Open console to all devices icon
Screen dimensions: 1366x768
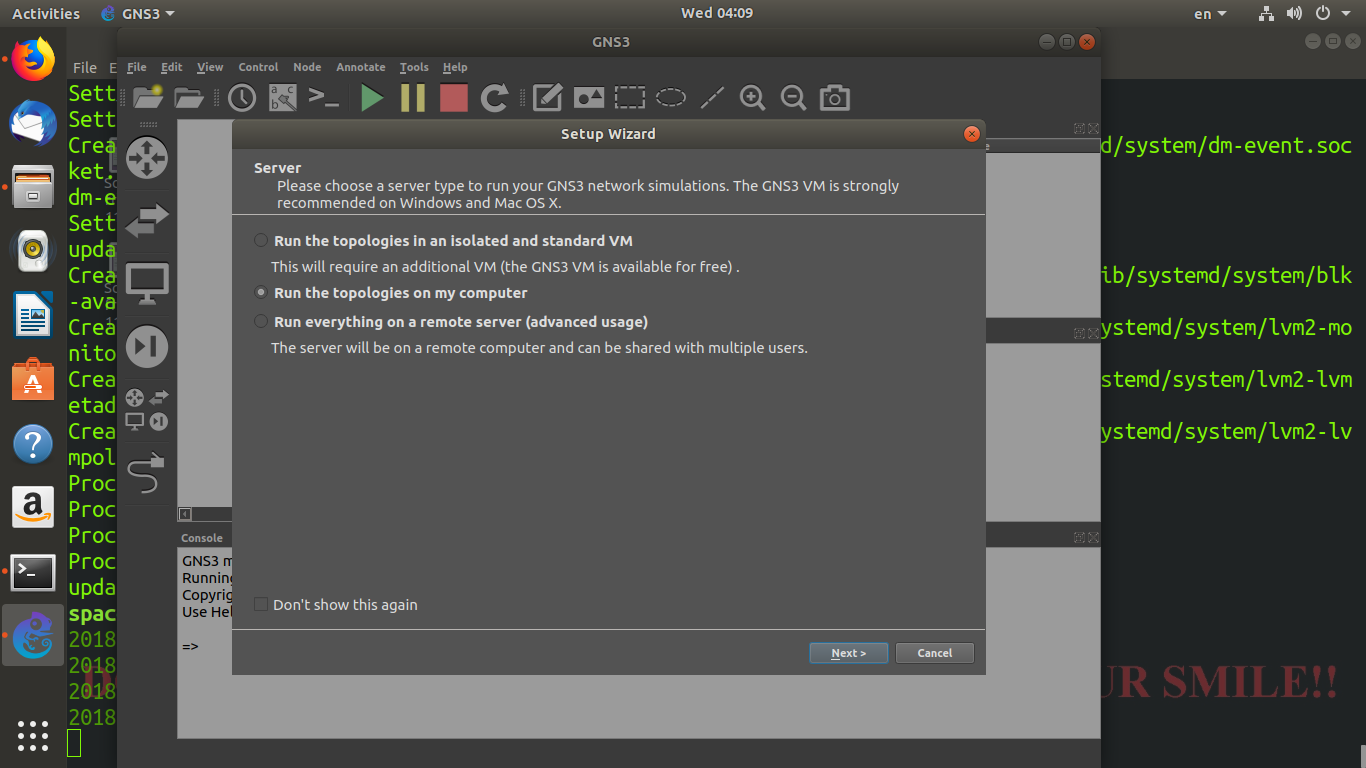[x=324, y=97]
